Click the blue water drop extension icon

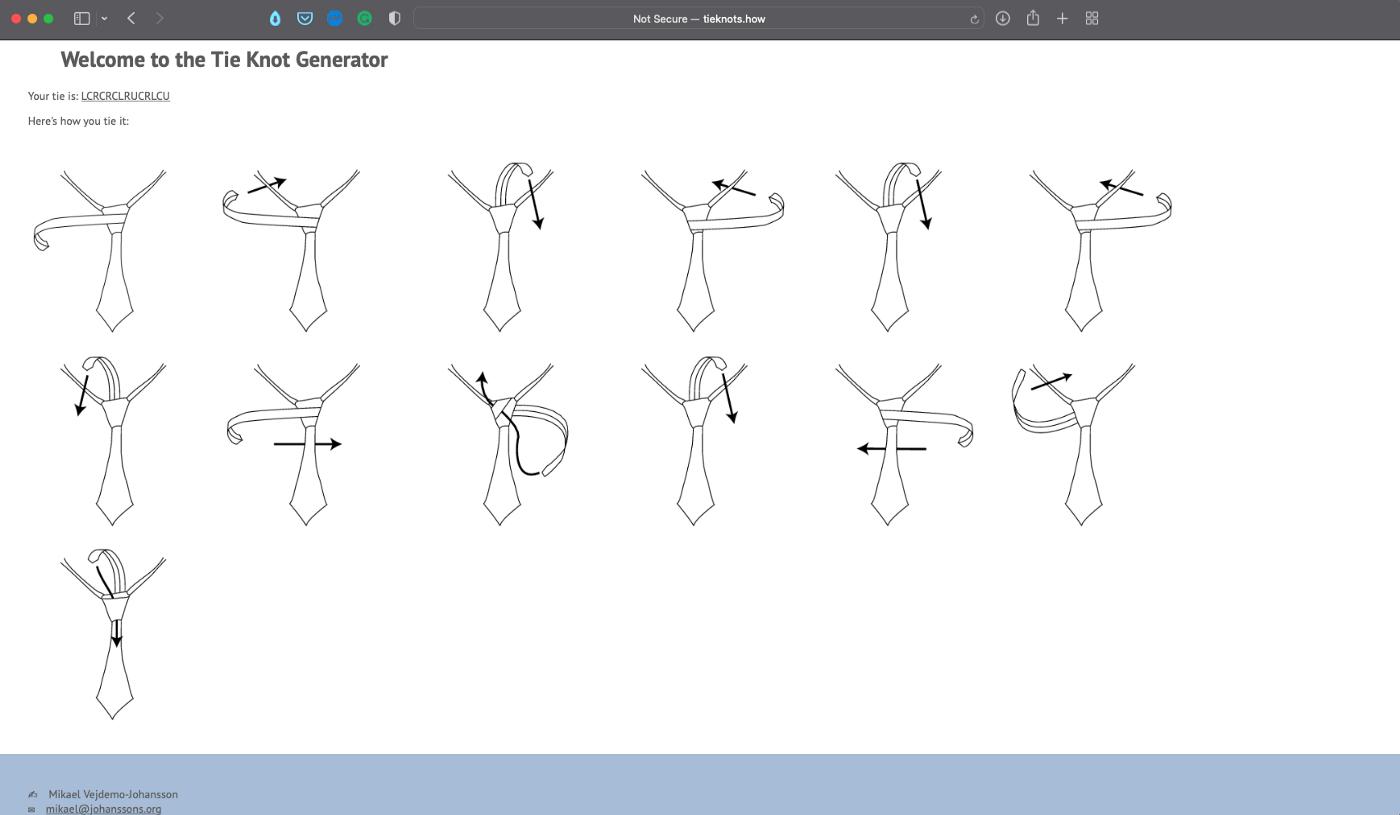pyautogui.click(x=275, y=18)
